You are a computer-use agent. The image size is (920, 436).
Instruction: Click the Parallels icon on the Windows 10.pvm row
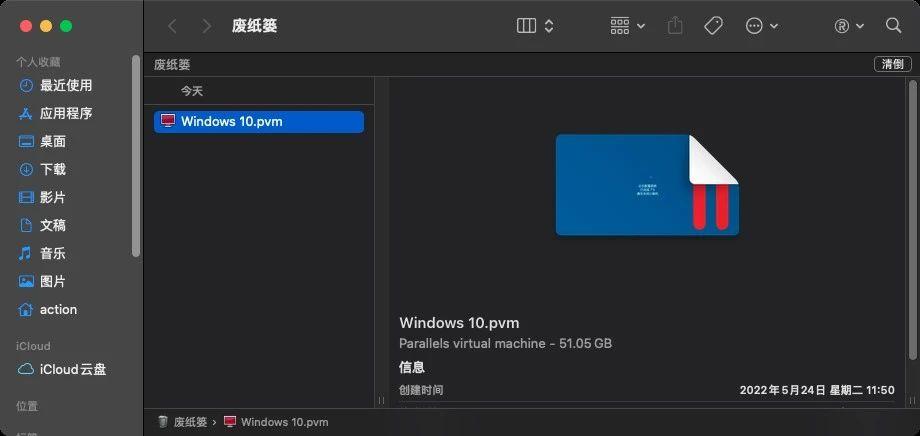[168, 121]
